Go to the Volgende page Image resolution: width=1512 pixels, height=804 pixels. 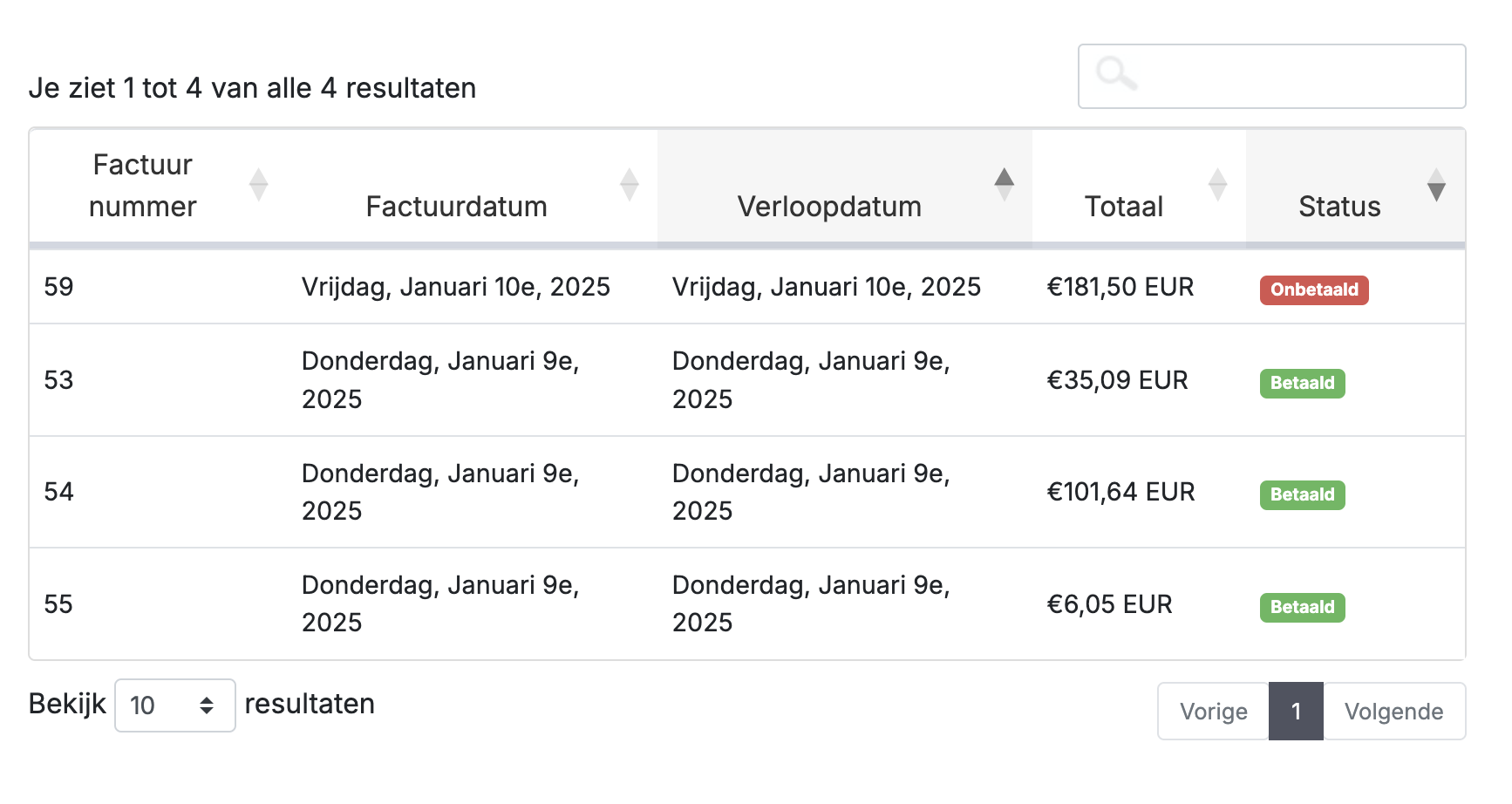click(x=1393, y=712)
